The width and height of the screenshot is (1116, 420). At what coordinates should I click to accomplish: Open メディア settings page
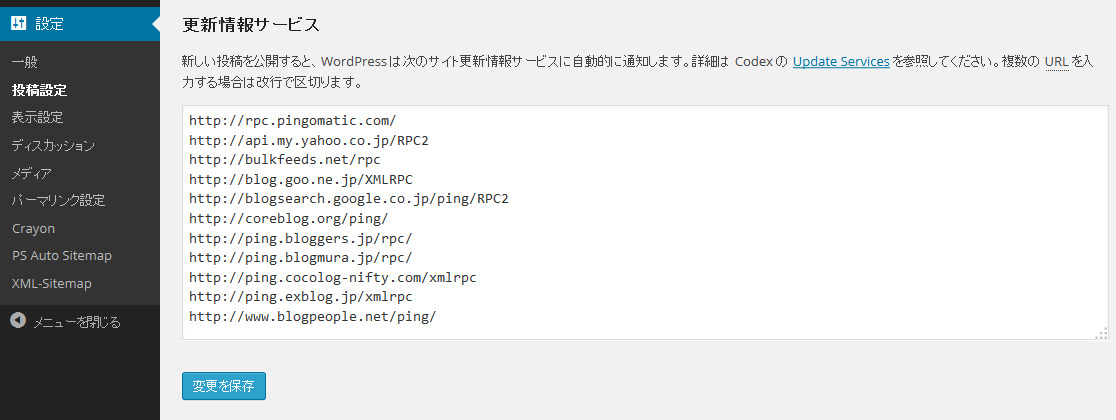pos(31,173)
